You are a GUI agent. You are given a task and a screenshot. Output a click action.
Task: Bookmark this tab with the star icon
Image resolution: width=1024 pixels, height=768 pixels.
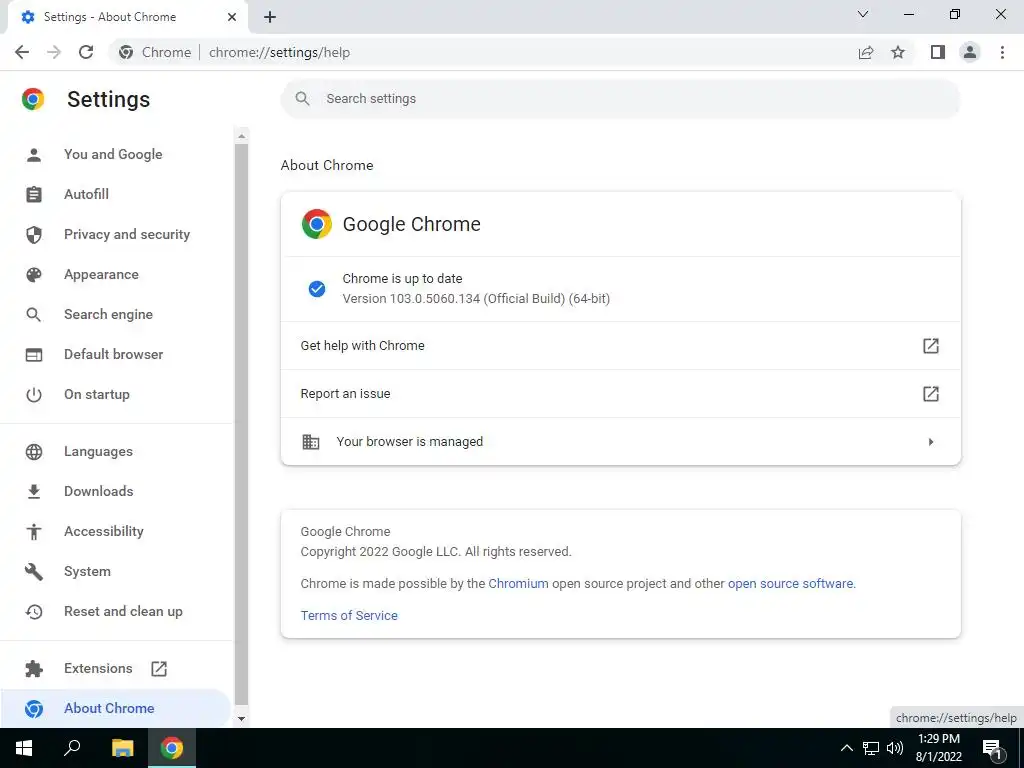(x=898, y=52)
